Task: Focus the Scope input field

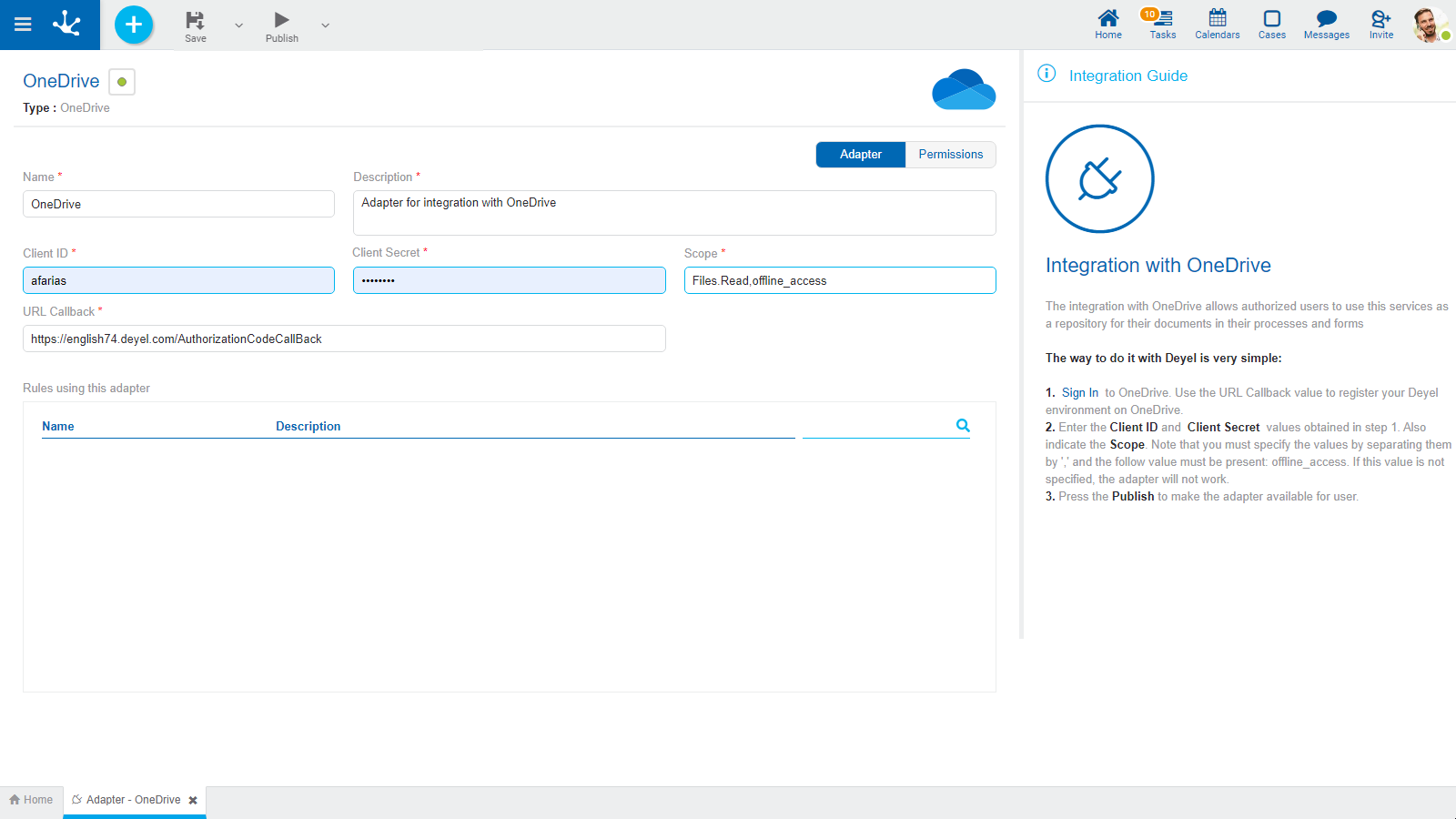Action: [x=839, y=280]
